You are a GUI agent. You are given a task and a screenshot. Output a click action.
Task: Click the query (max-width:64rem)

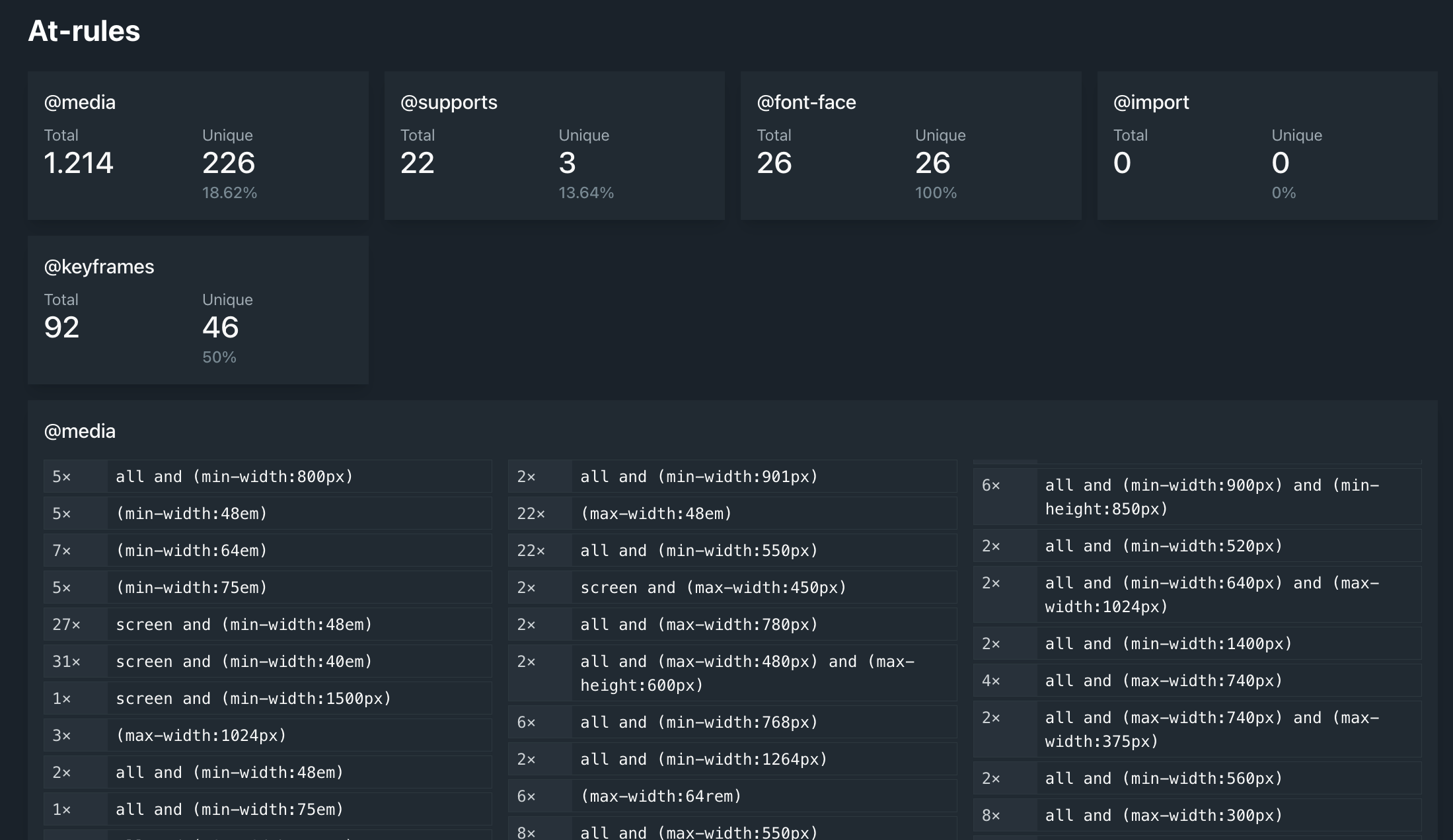tap(662, 796)
